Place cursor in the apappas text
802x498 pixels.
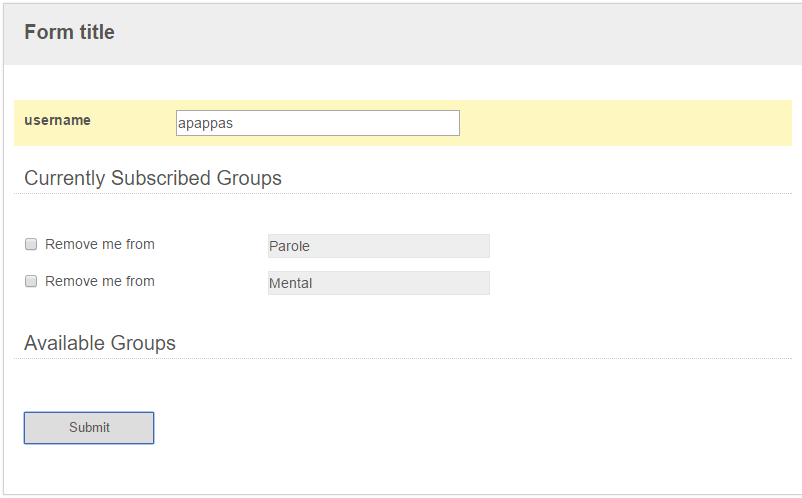(x=206, y=124)
